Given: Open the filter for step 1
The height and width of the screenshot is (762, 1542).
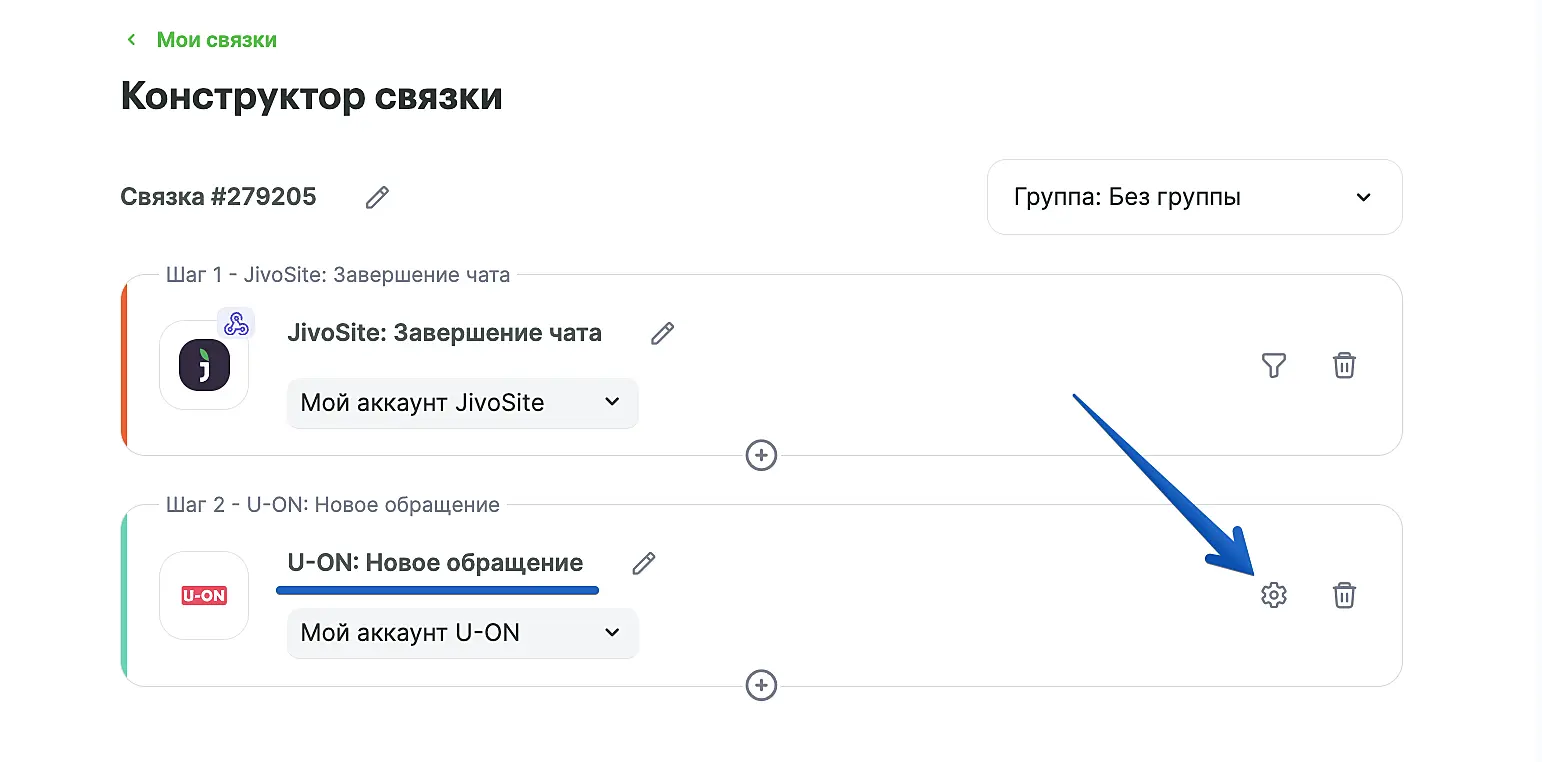Looking at the screenshot, I should click(x=1273, y=366).
